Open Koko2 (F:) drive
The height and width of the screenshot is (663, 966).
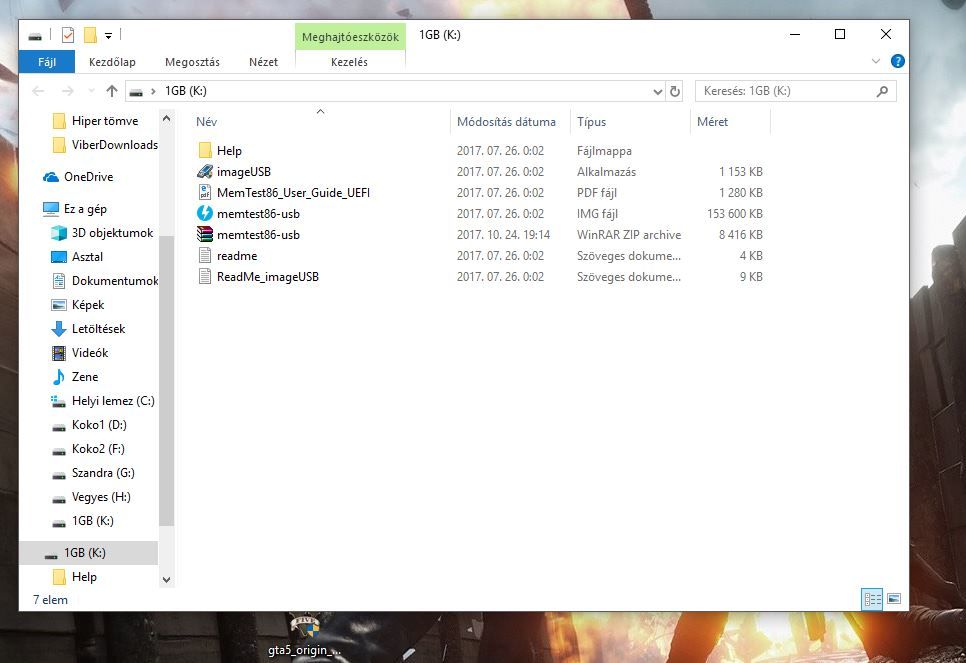(x=98, y=449)
